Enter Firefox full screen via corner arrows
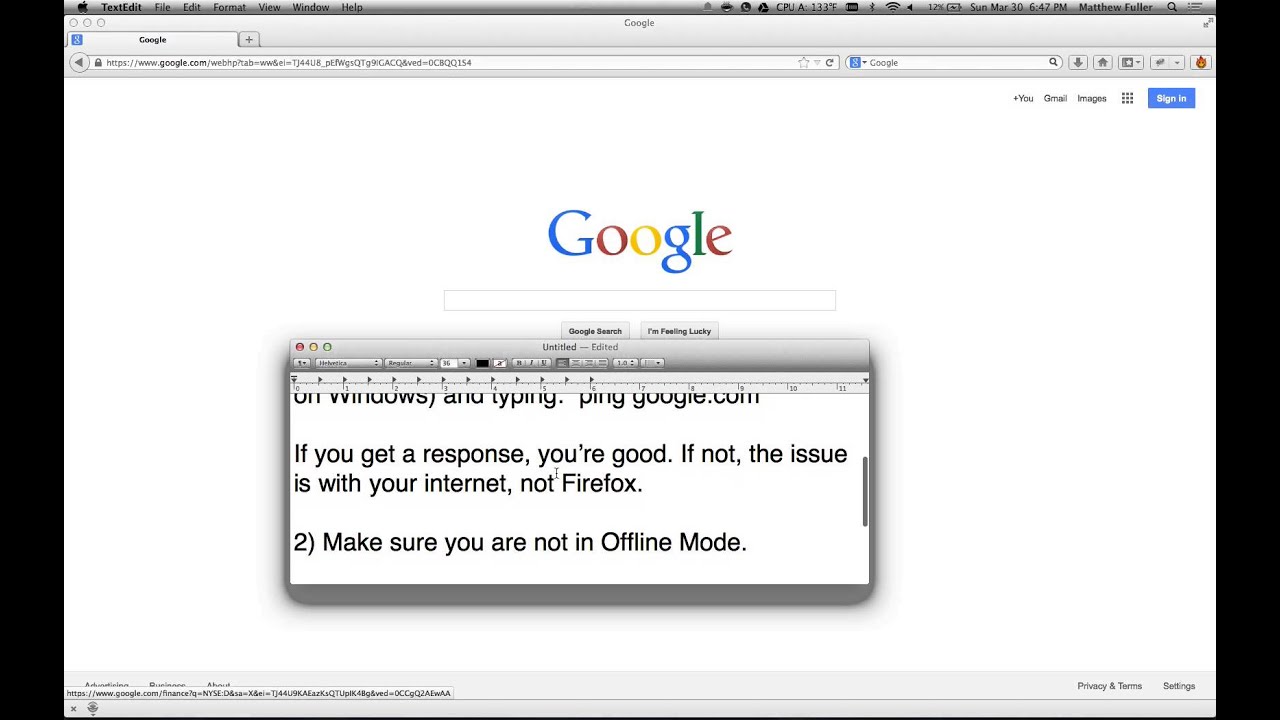 pyautogui.click(x=1207, y=22)
